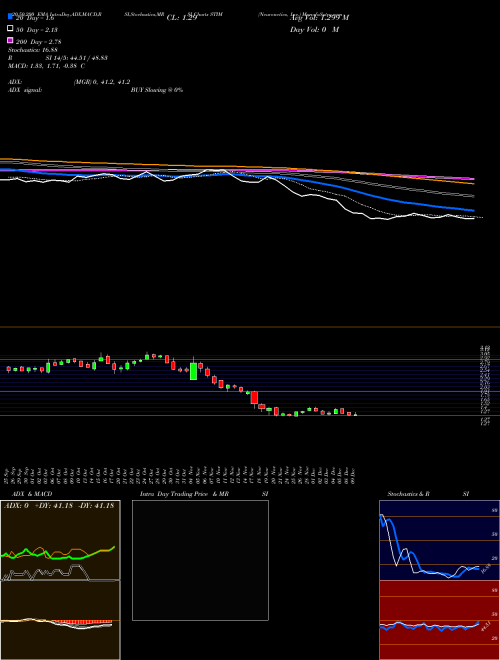500x660 pixels.
Task: Click the 'ADX: 0 +DY: 41.18 -DY: 41.18' header
Action: coord(59,506)
